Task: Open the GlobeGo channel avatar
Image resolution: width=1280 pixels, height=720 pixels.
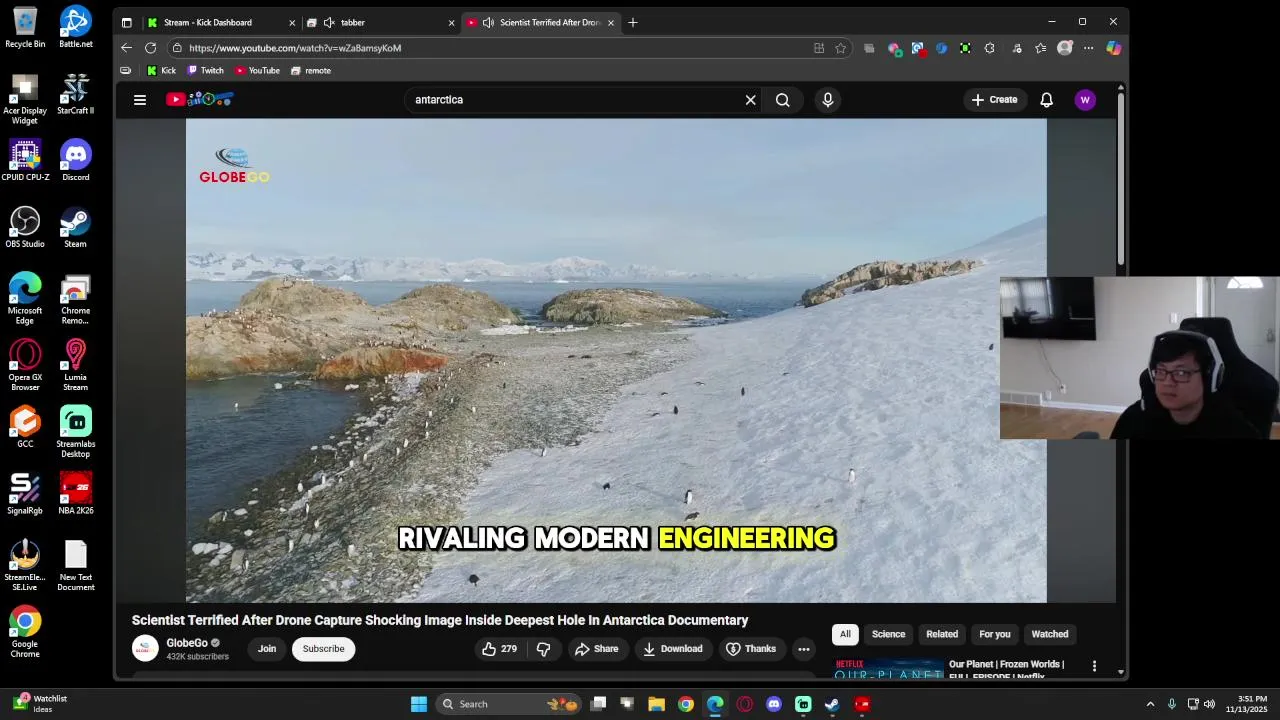Action: (x=145, y=648)
